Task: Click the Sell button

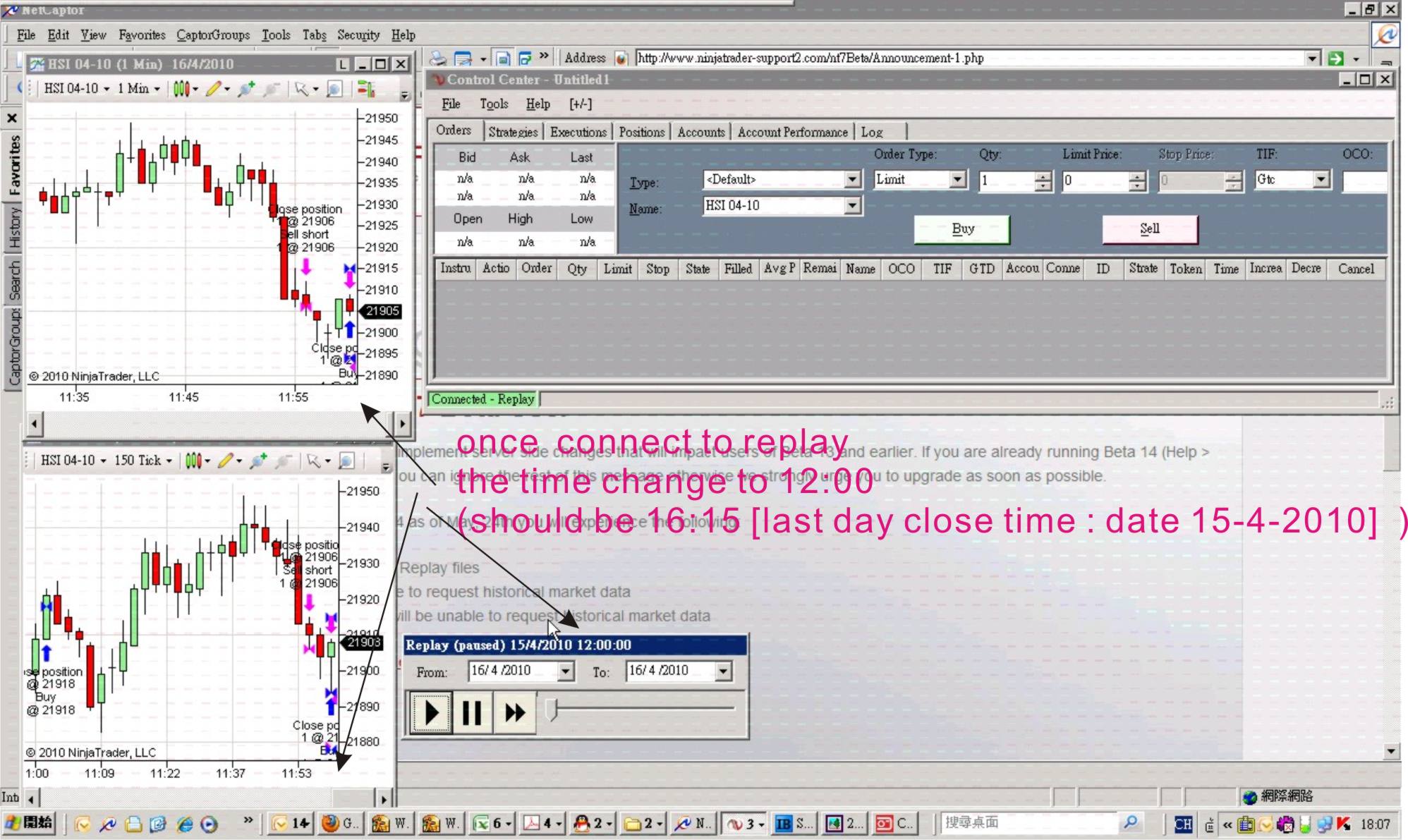Action: pyautogui.click(x=1149, y=229)
